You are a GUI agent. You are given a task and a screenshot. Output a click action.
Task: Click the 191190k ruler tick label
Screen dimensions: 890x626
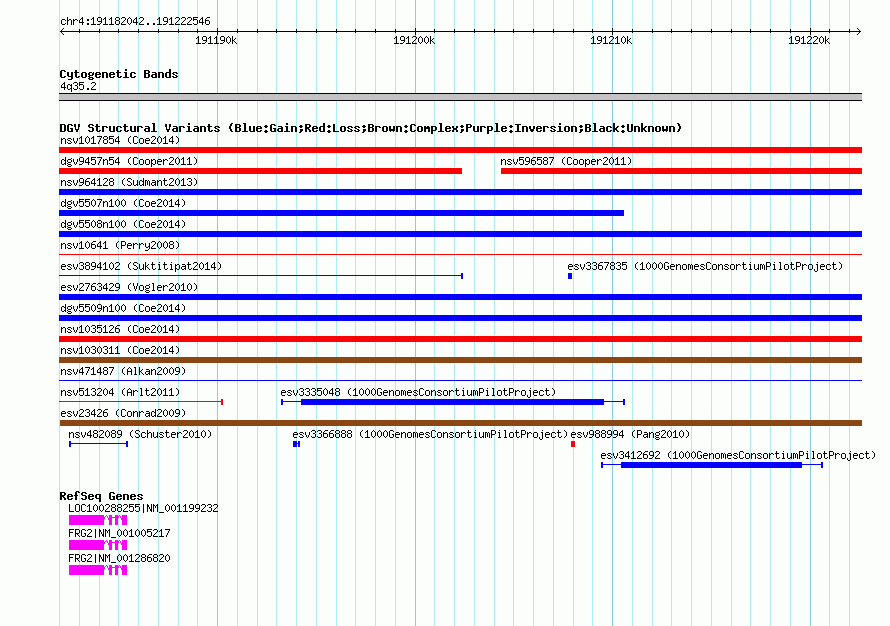point(216,40)
